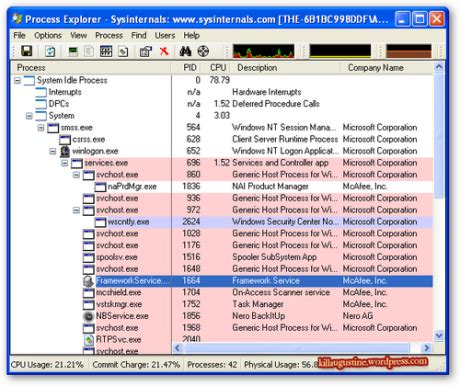This screenshot has height=386, width=460.
Task: Click the commit history graph in toolbar
Action: coord(340,51)
